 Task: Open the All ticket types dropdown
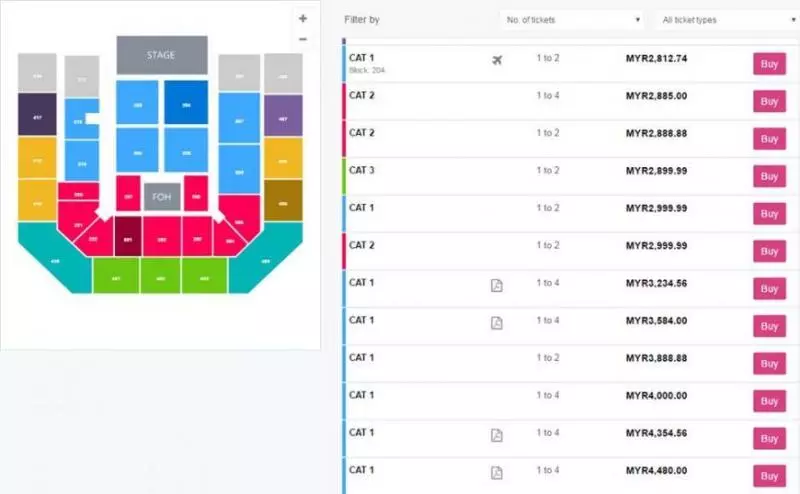click(728, 20)
